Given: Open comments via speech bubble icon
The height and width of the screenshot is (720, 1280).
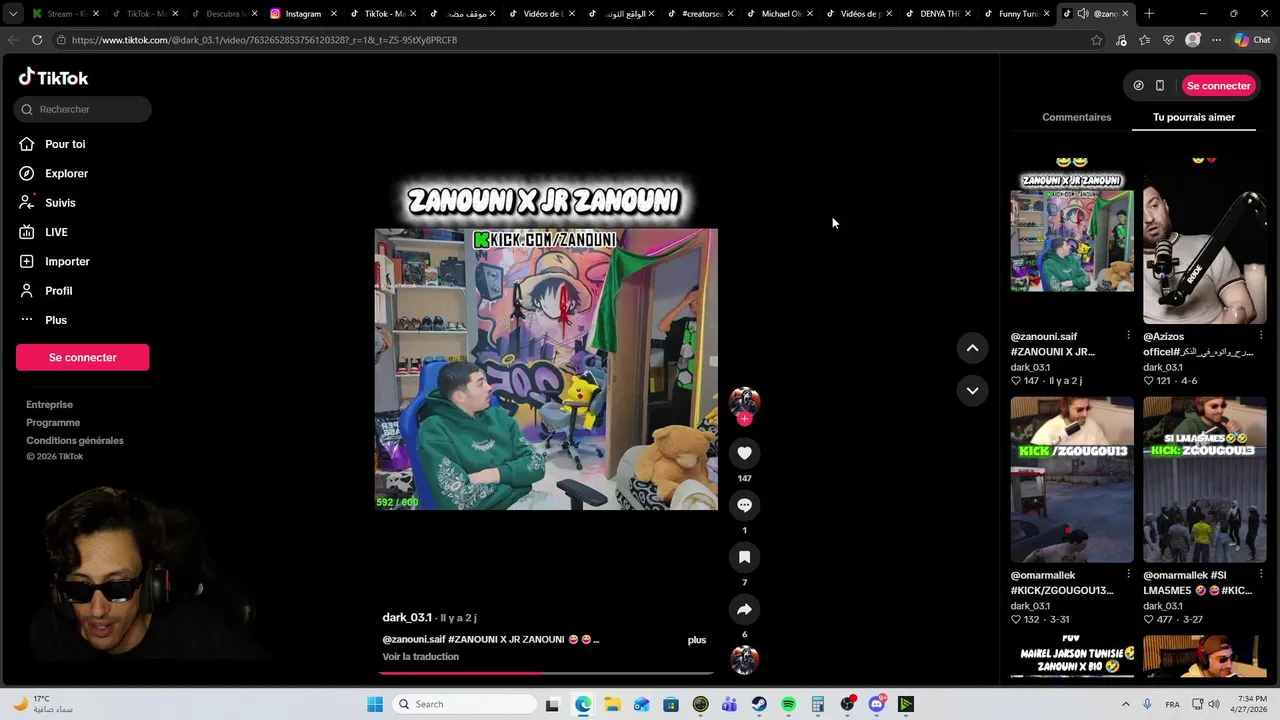Looking at the screenshot, I should pos(744,505).
